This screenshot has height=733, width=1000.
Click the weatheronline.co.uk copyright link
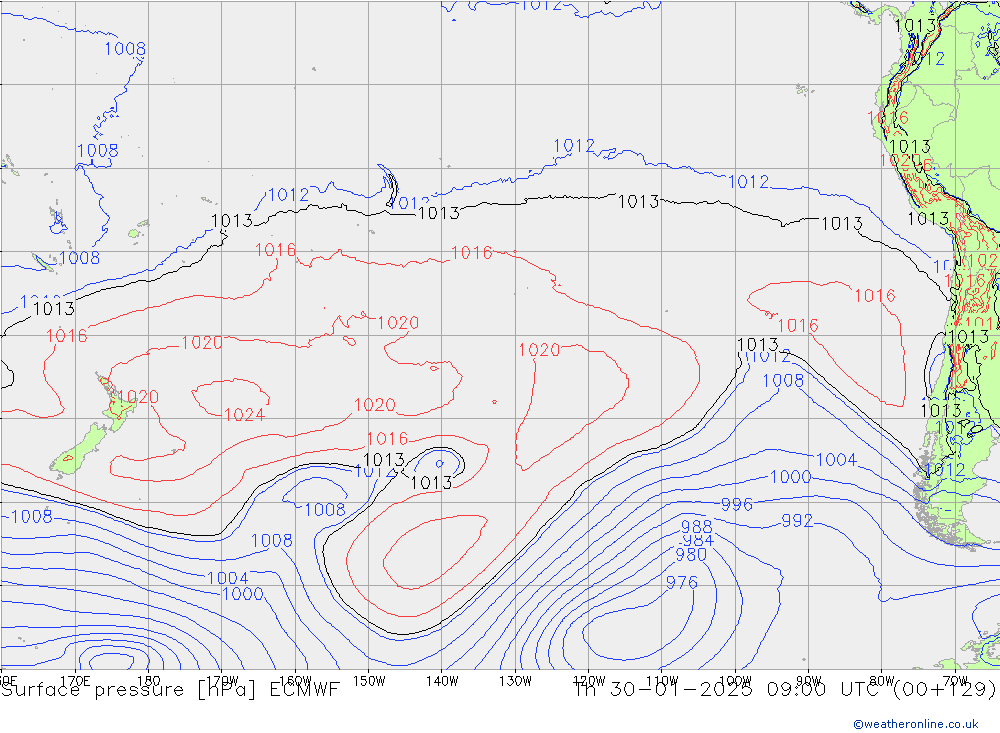click(915, 723)
